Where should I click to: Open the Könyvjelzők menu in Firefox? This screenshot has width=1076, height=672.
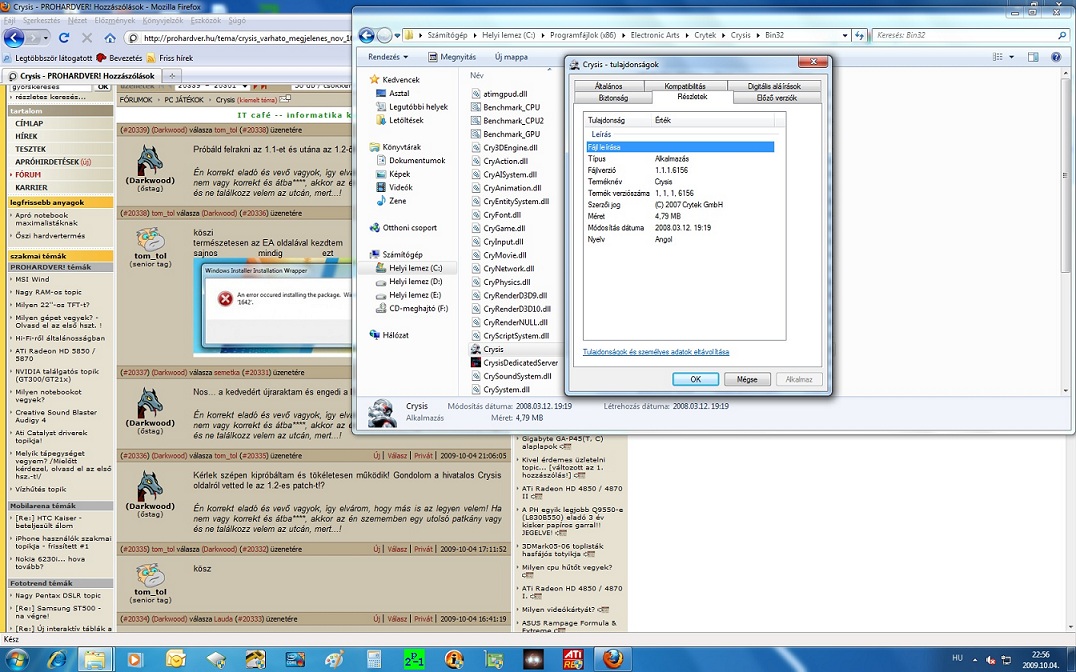(163, 21)
